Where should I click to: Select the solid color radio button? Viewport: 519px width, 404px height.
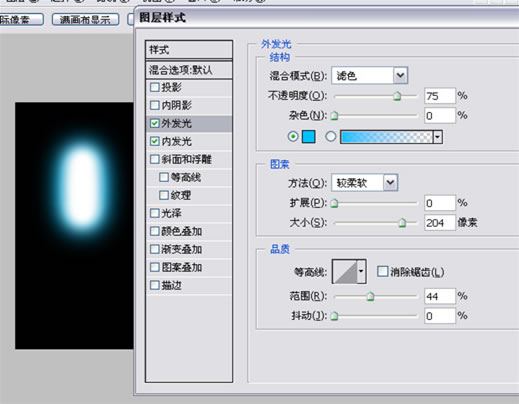[x=293, y=136]
